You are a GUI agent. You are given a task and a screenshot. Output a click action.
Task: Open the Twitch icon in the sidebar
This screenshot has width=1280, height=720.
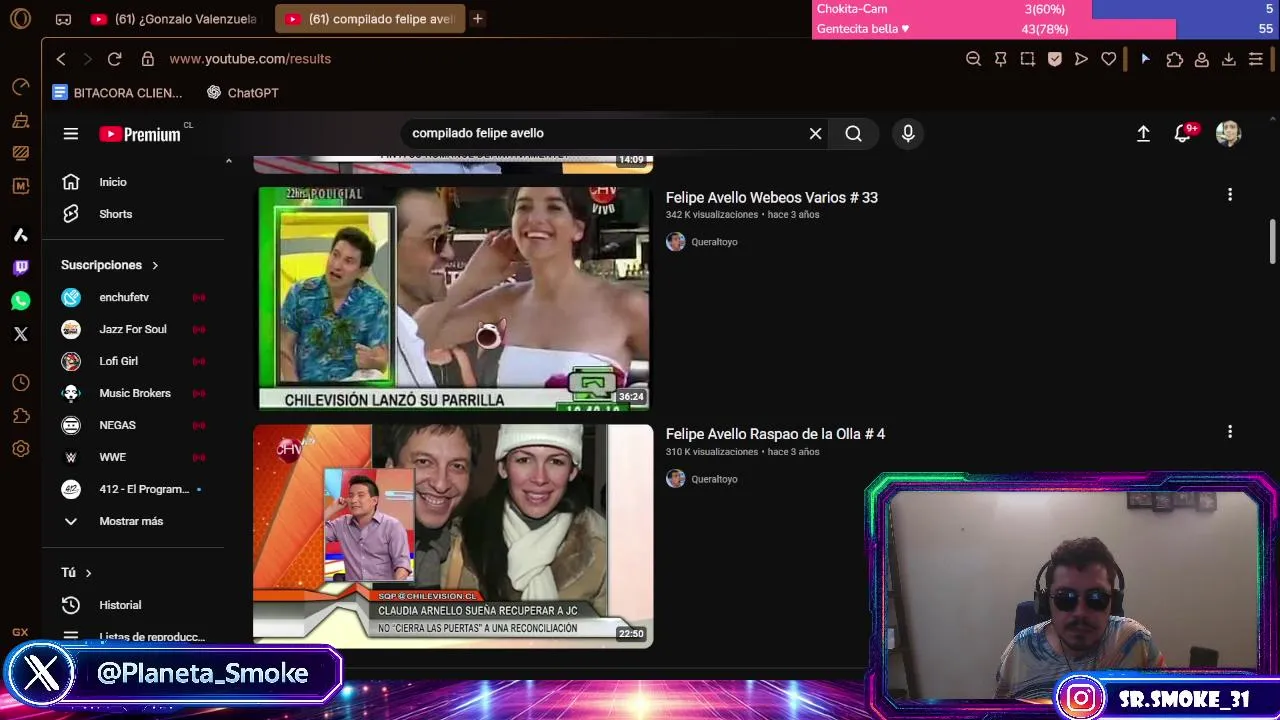tap(20, 267)
